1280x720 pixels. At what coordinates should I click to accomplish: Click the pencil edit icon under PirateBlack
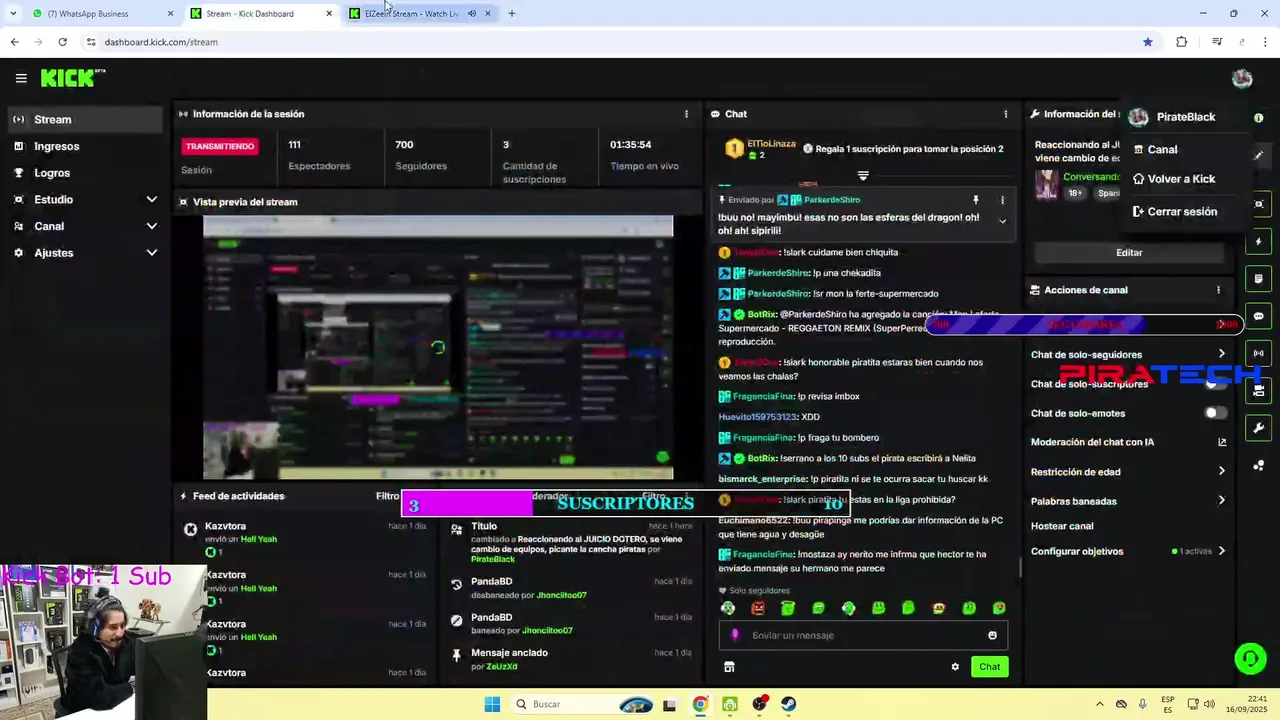[x=1258, y=155]
